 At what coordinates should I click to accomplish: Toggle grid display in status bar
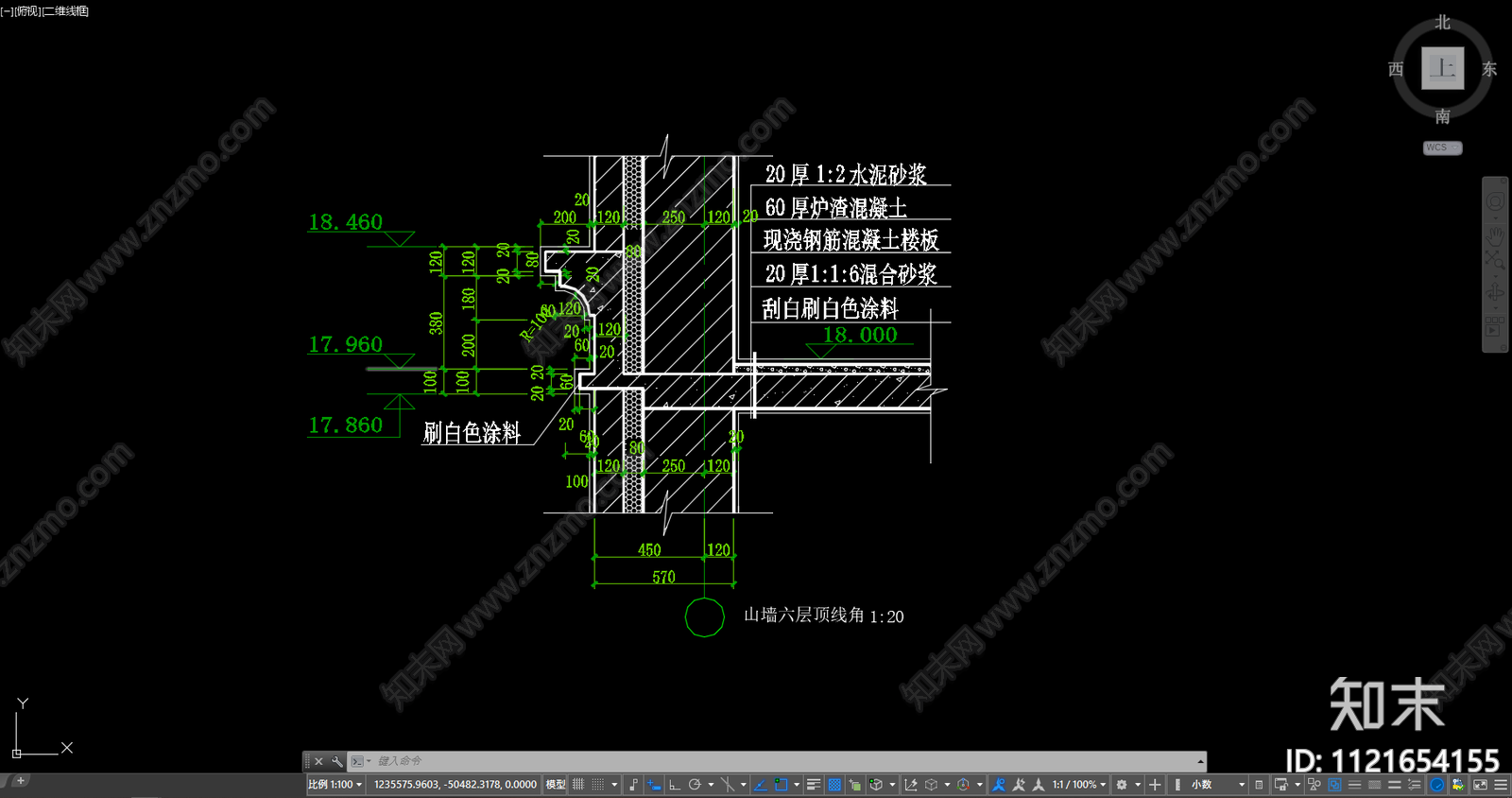pos(578,785)
